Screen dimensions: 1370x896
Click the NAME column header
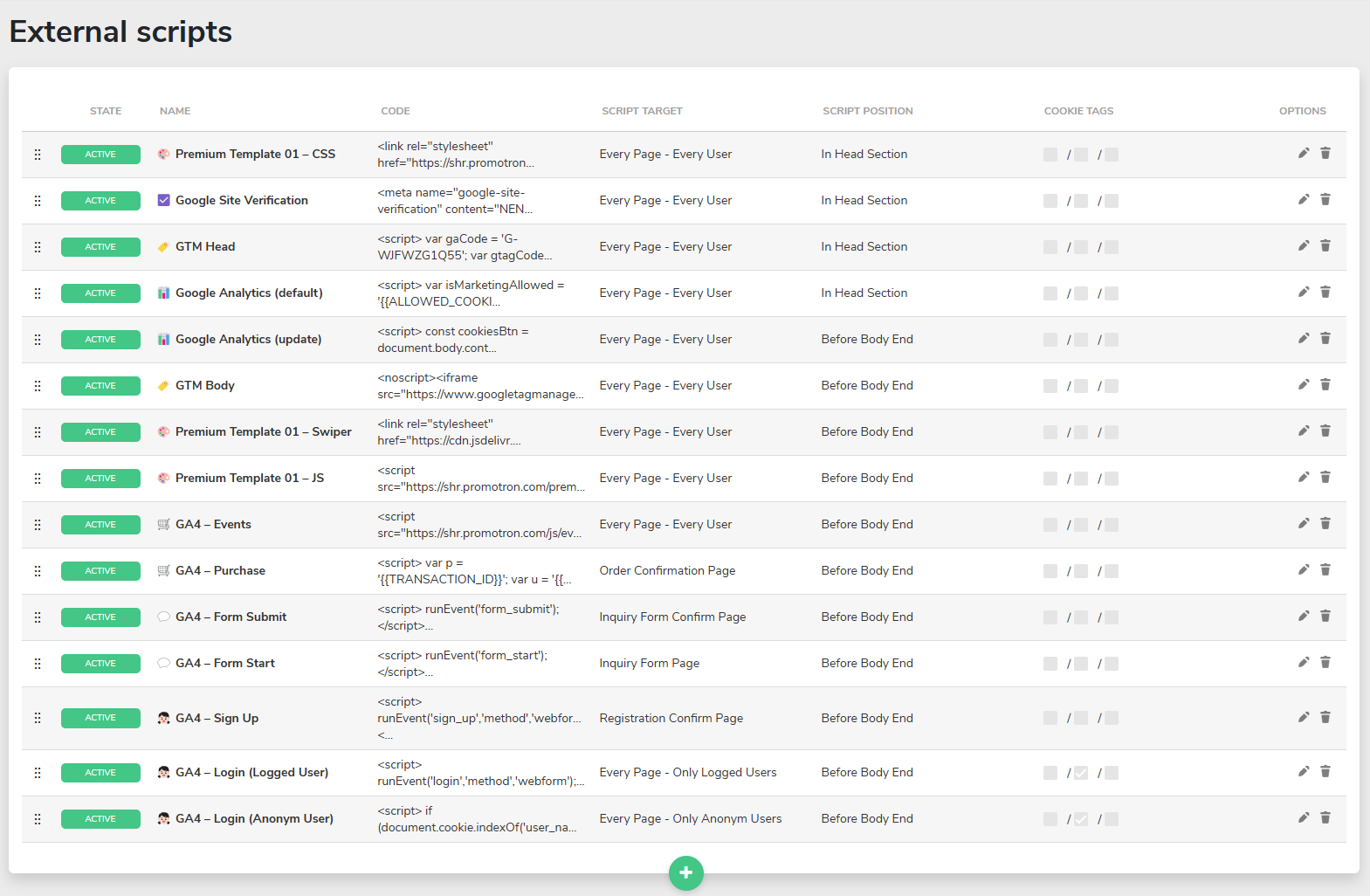pos(175,111)
